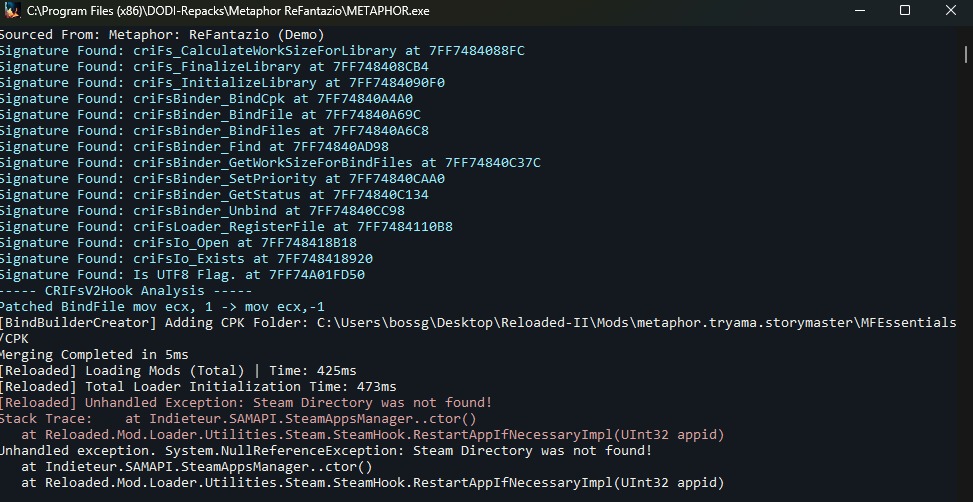Click the scrollbar track below the thumb
This screenshot has width=973, height=502.
[966, 279]
